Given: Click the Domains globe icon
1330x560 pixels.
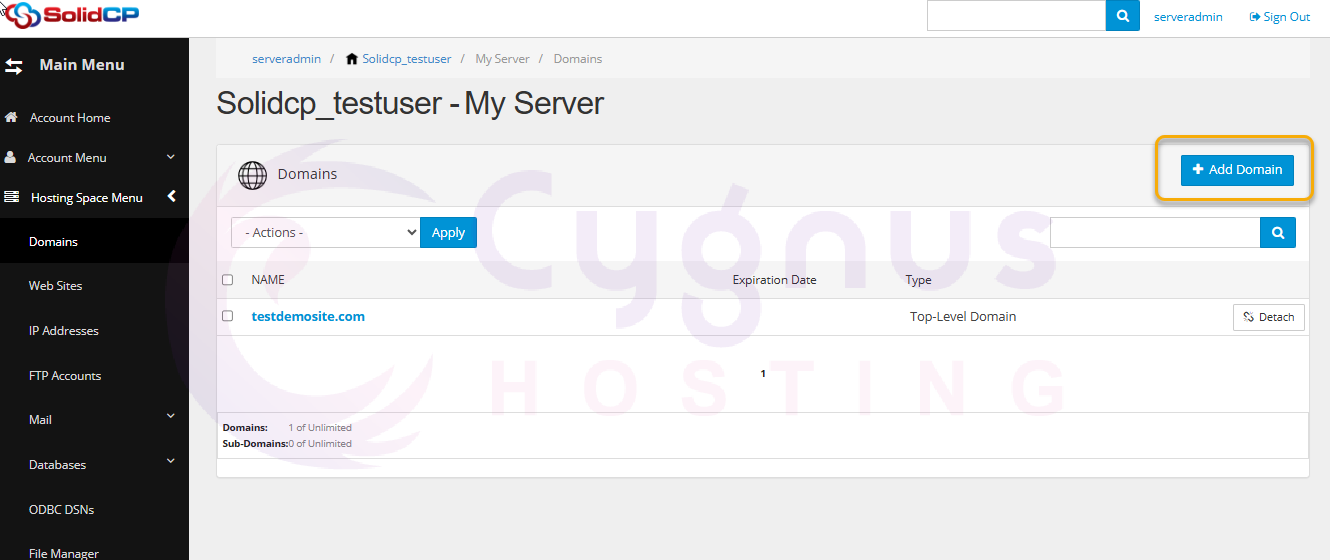Looking at the screenshot, I should click(x=252, y=175).
